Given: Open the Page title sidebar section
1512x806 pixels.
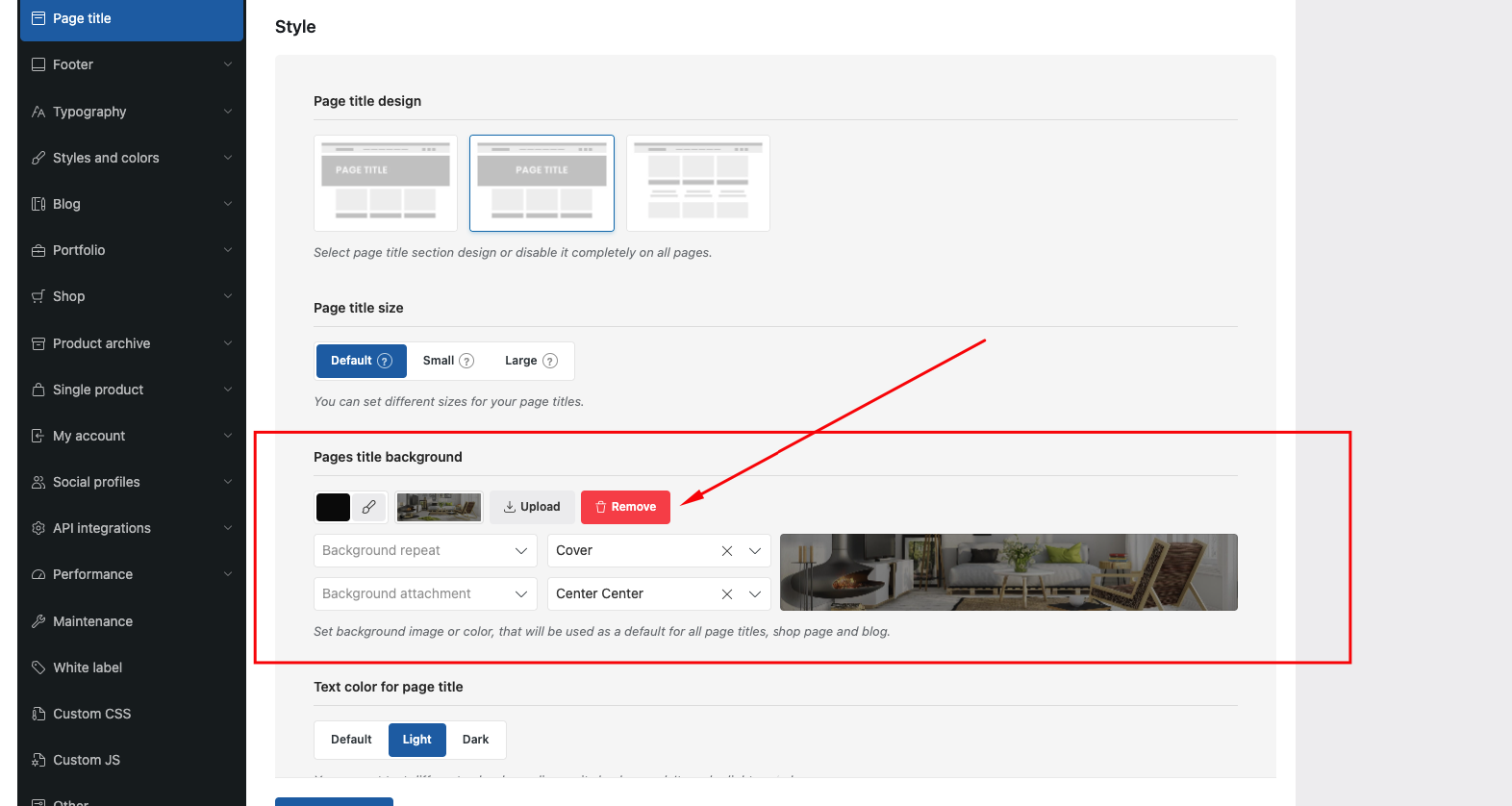Looking at the screenshot, I should [131, 19].
